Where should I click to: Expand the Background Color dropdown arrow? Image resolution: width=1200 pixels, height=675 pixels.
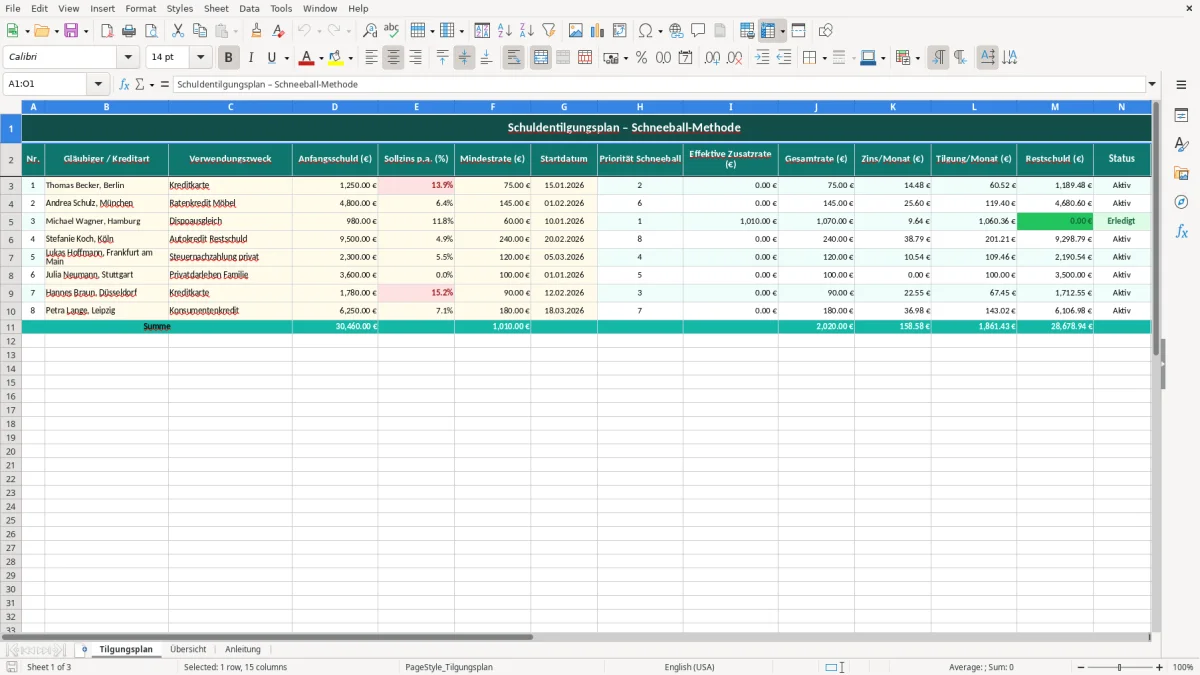point(350,58)
